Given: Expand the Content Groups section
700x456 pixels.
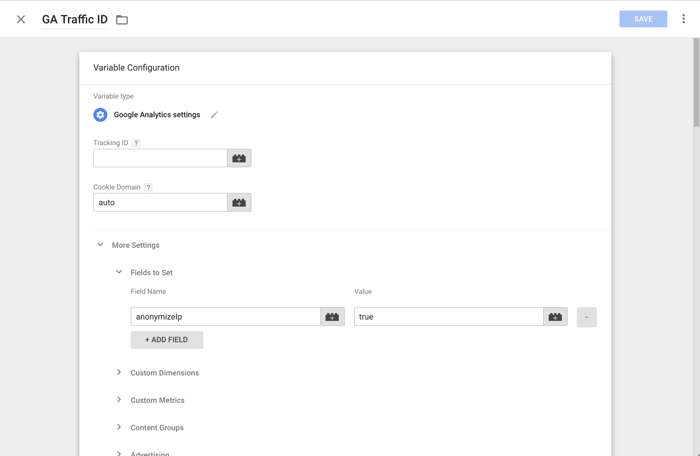Looking at the screenshot, I should (x=119, y=427).
